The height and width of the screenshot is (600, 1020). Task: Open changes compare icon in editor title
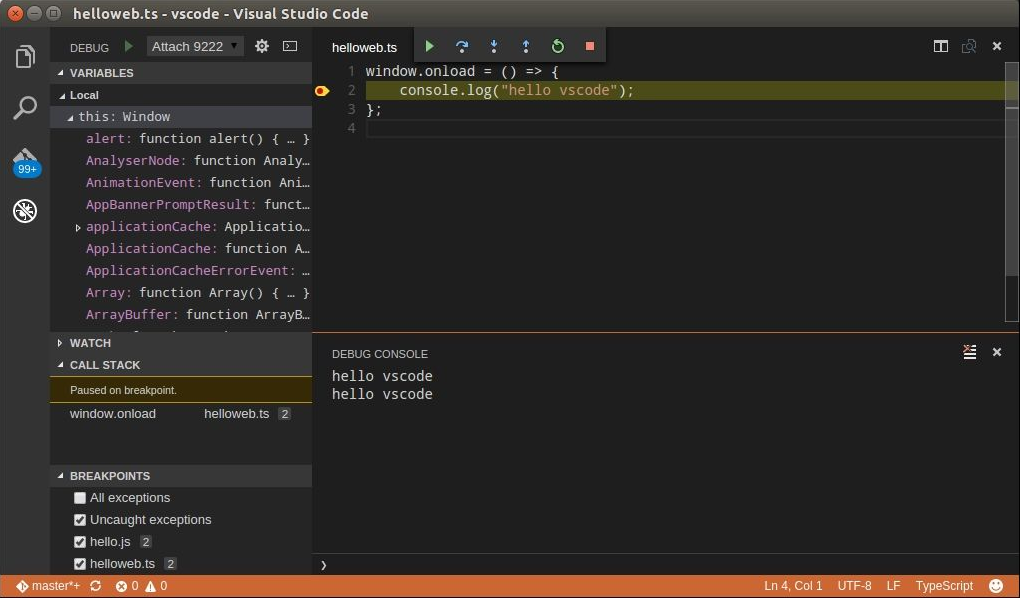[969, 46]
